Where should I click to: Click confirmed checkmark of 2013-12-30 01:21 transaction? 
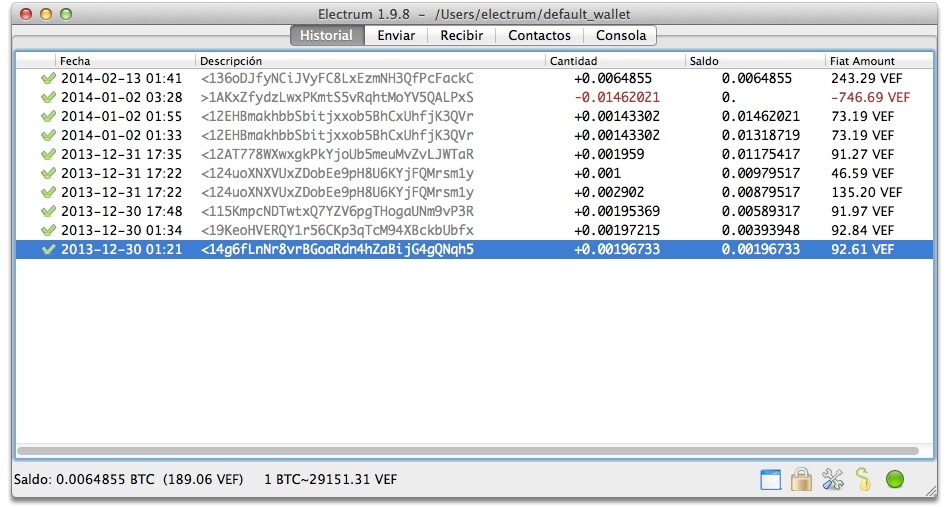tap(48, 249)
